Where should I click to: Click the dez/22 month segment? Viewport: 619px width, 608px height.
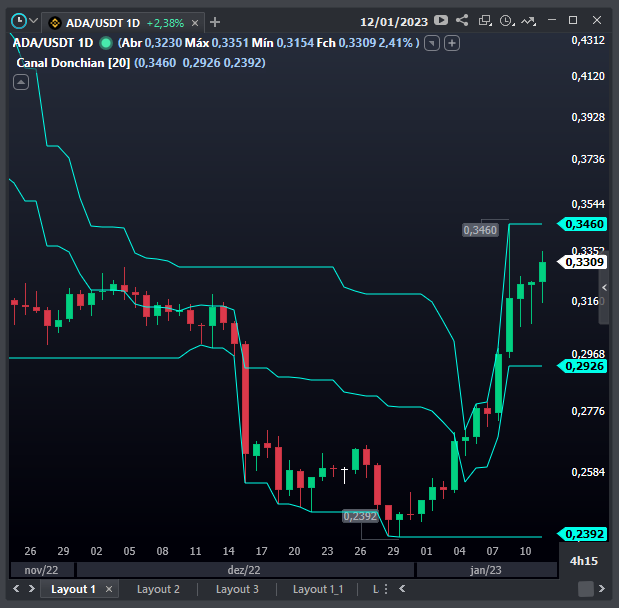pos(245,570)
